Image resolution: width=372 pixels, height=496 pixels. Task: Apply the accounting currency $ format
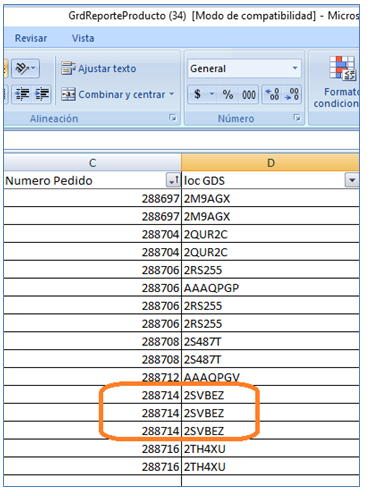click(x=197, y=95)
